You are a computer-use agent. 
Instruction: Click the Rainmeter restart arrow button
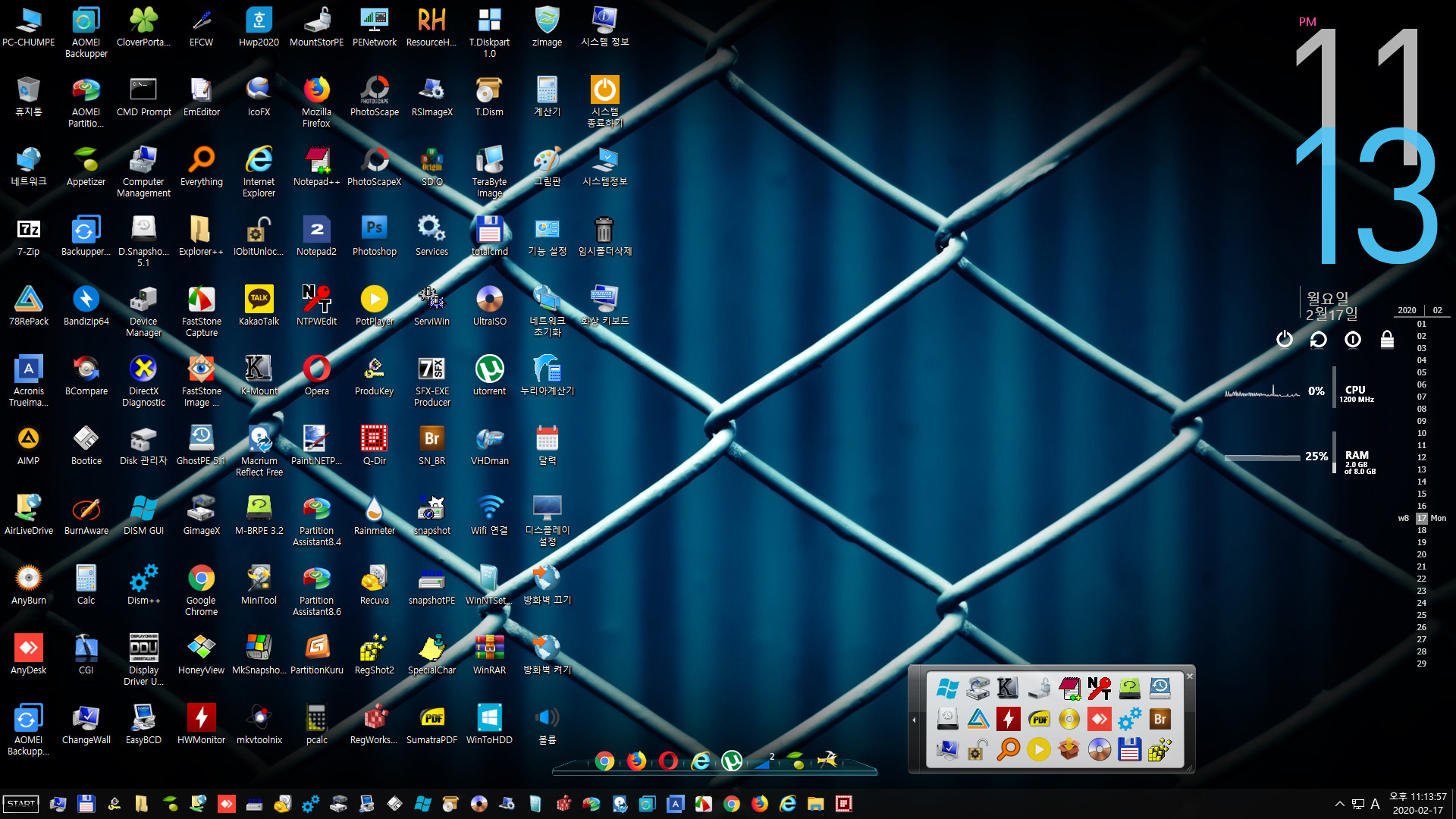(x=1318, y=339)
